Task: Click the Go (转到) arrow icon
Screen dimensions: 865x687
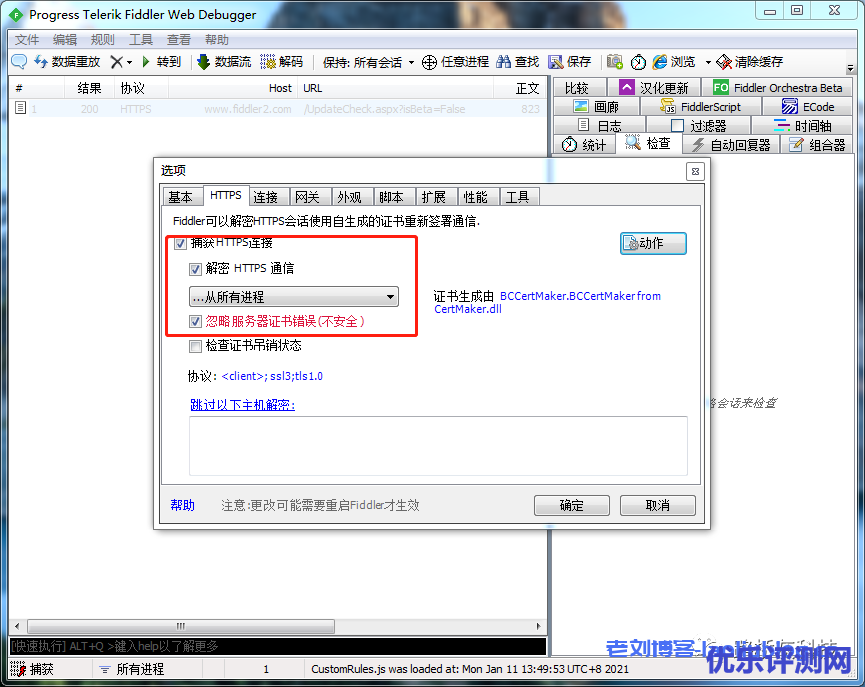Action: pyautogui.click(x=146, y=62)
